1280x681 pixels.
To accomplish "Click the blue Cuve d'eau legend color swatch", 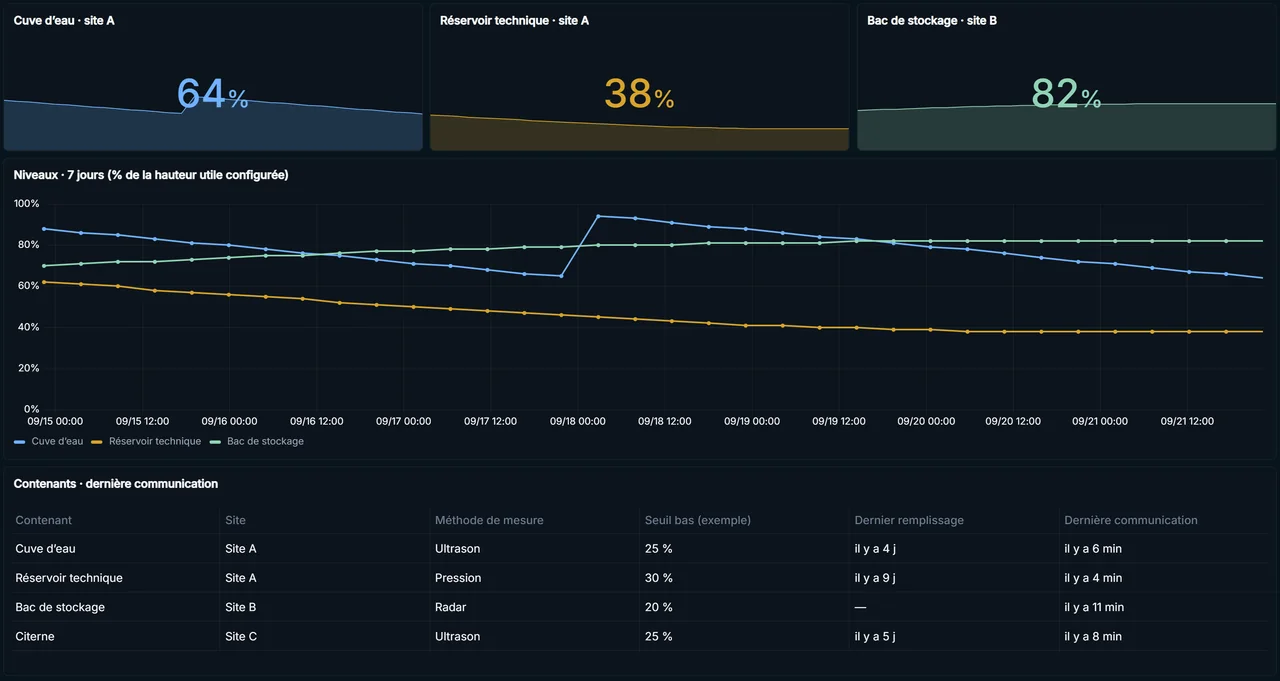I will [x=20, y=441].
